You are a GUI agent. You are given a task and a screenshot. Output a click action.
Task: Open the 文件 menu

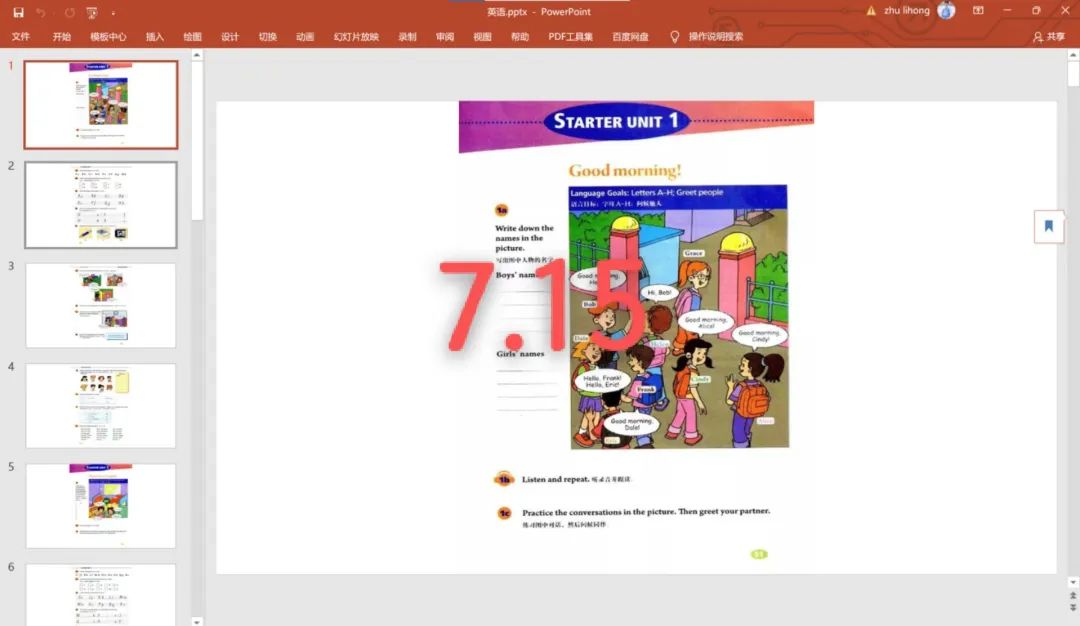pyautogui.click(x=21, y=37)
